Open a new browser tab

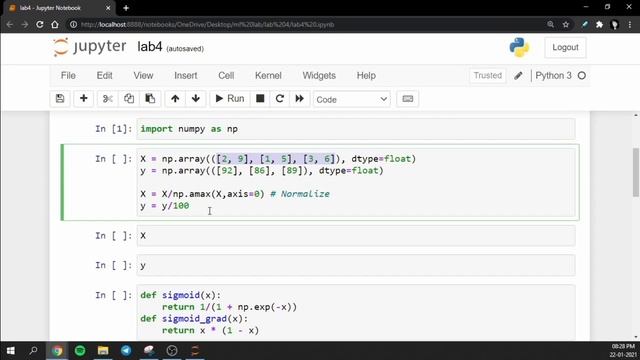coord(126,8)
